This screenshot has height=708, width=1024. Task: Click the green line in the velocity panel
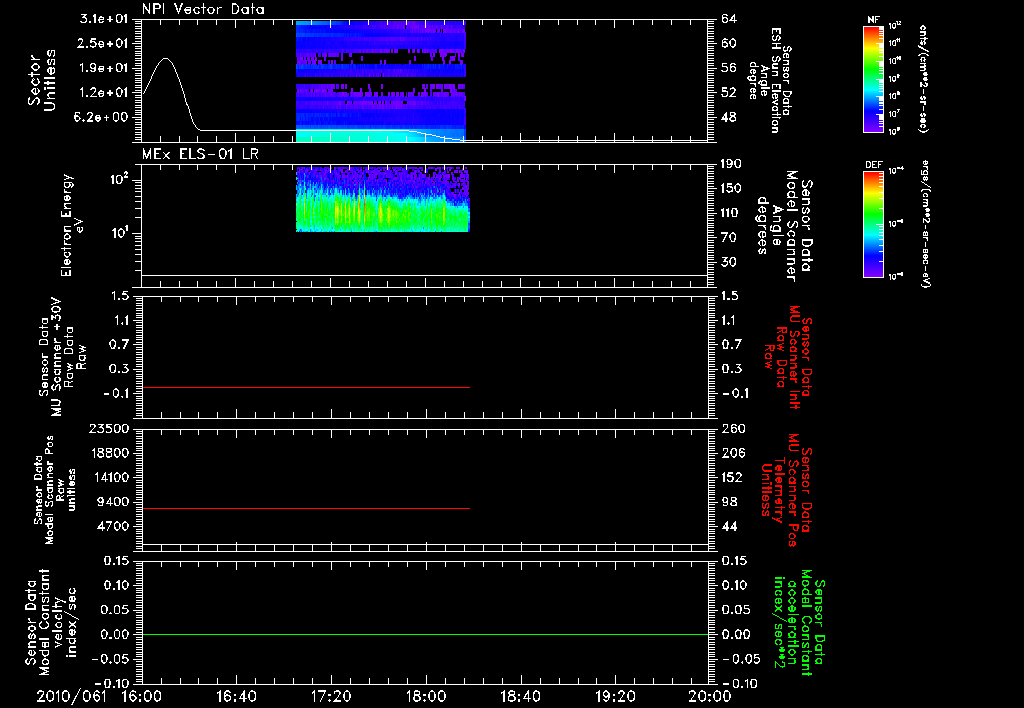click(x=425, y=634)
